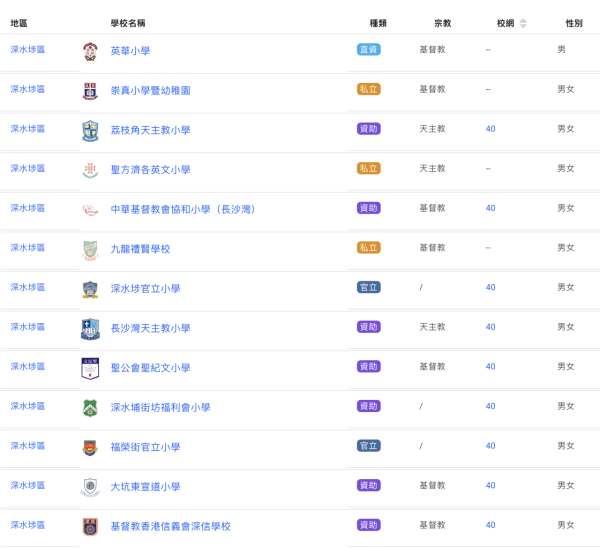Click school net 40 for 荔枝角天主教小學
The height and width of the screenshot is (548, 600).
[490, 129]
